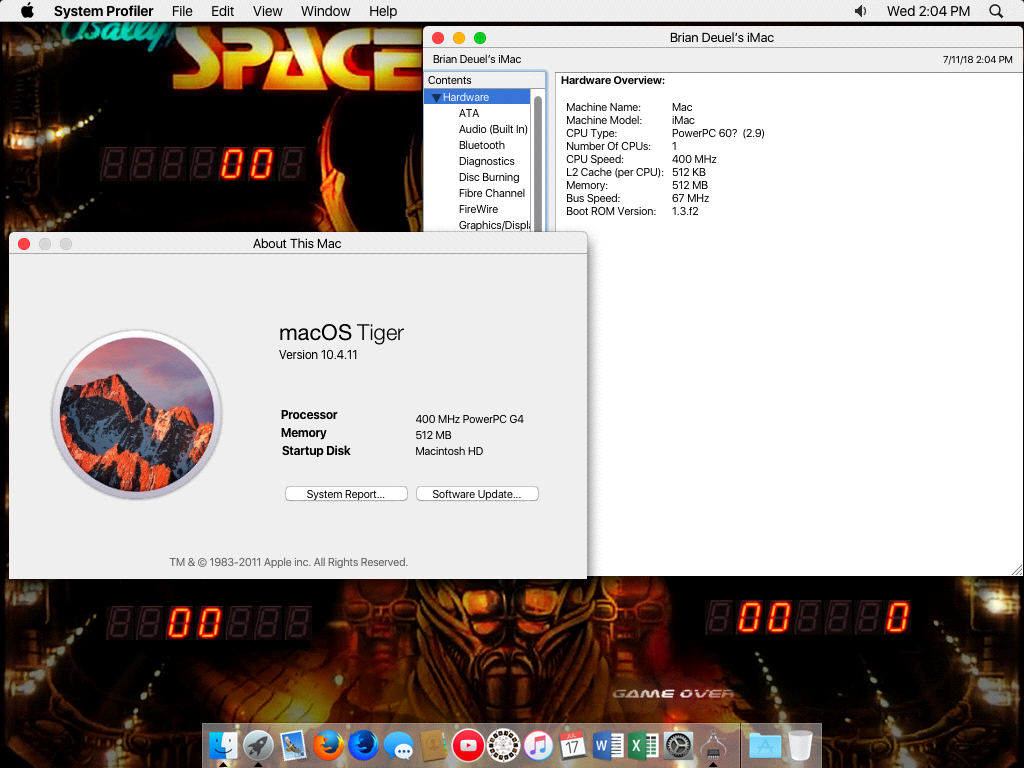Open the Window menu
Image resolution: width=1024 pixels, height=768 pixels.
pyautogui.click(x=325, y=11)
